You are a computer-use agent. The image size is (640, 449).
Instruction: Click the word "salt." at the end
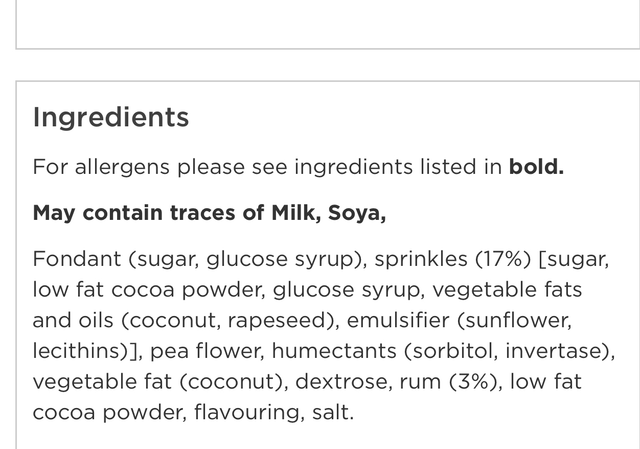332,412
